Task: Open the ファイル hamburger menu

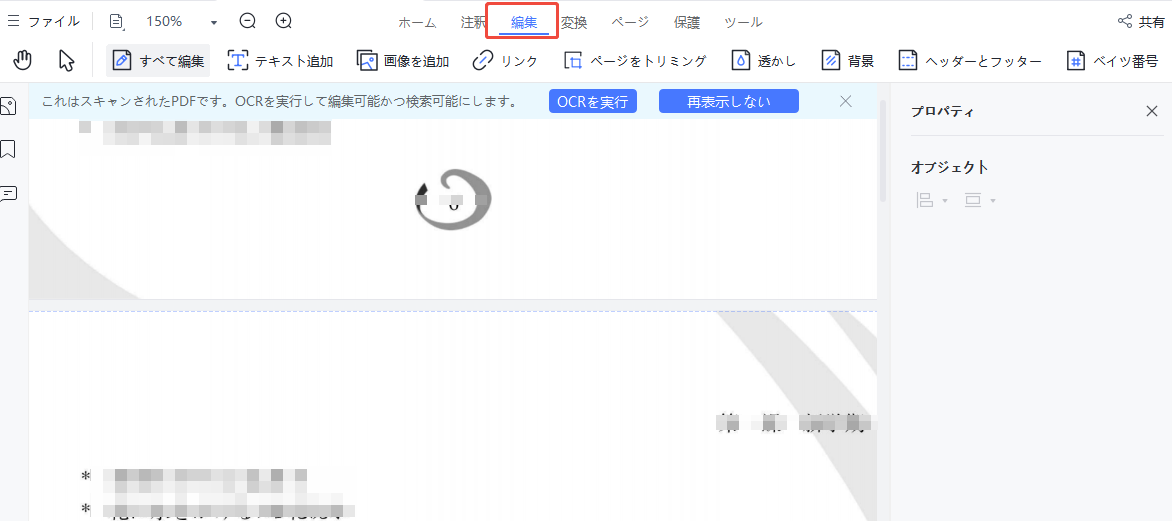Action: pyautogui.click(x=43, y=21)
